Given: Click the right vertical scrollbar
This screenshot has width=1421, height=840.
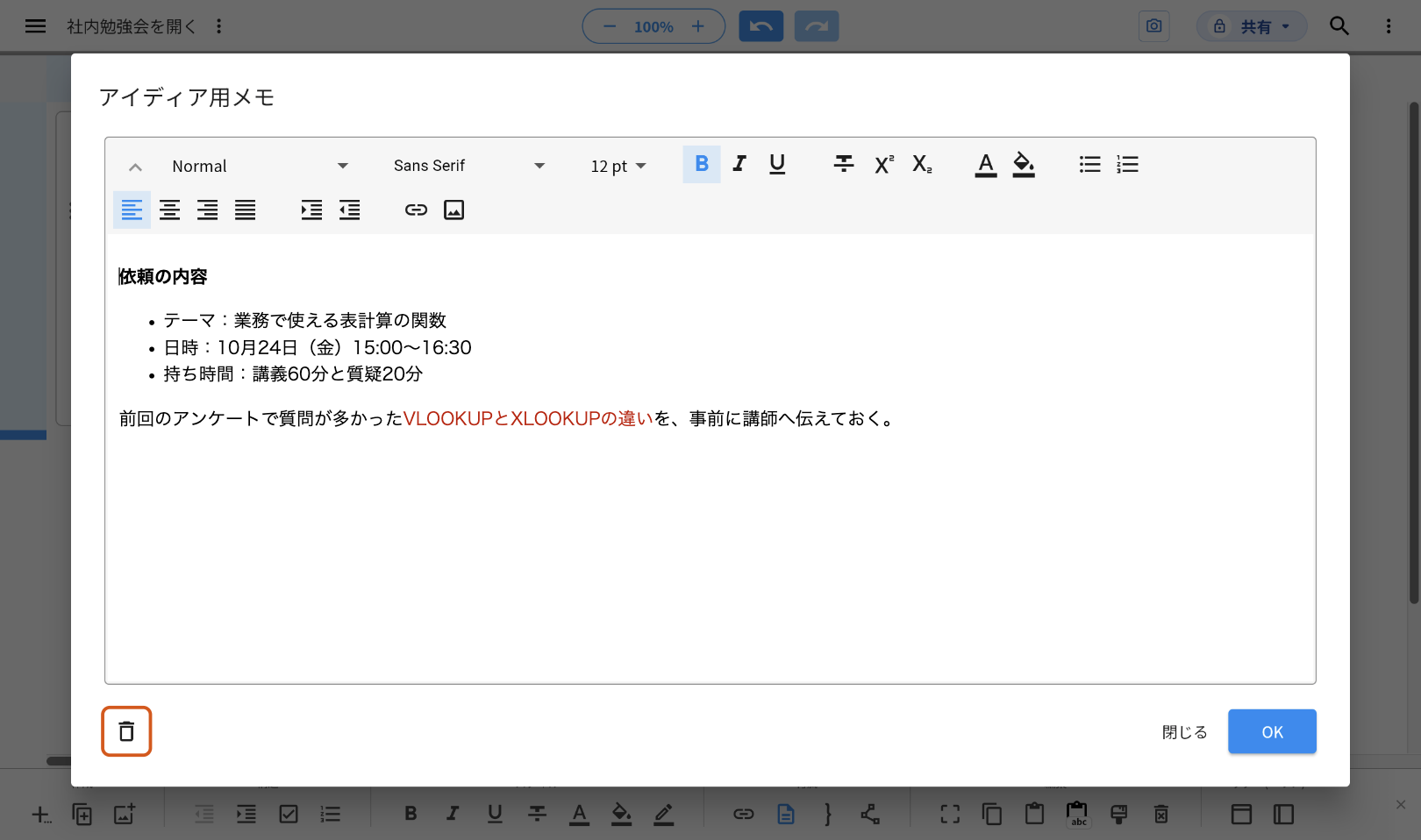Looking at the screenshot, I should pos(1414,352).
